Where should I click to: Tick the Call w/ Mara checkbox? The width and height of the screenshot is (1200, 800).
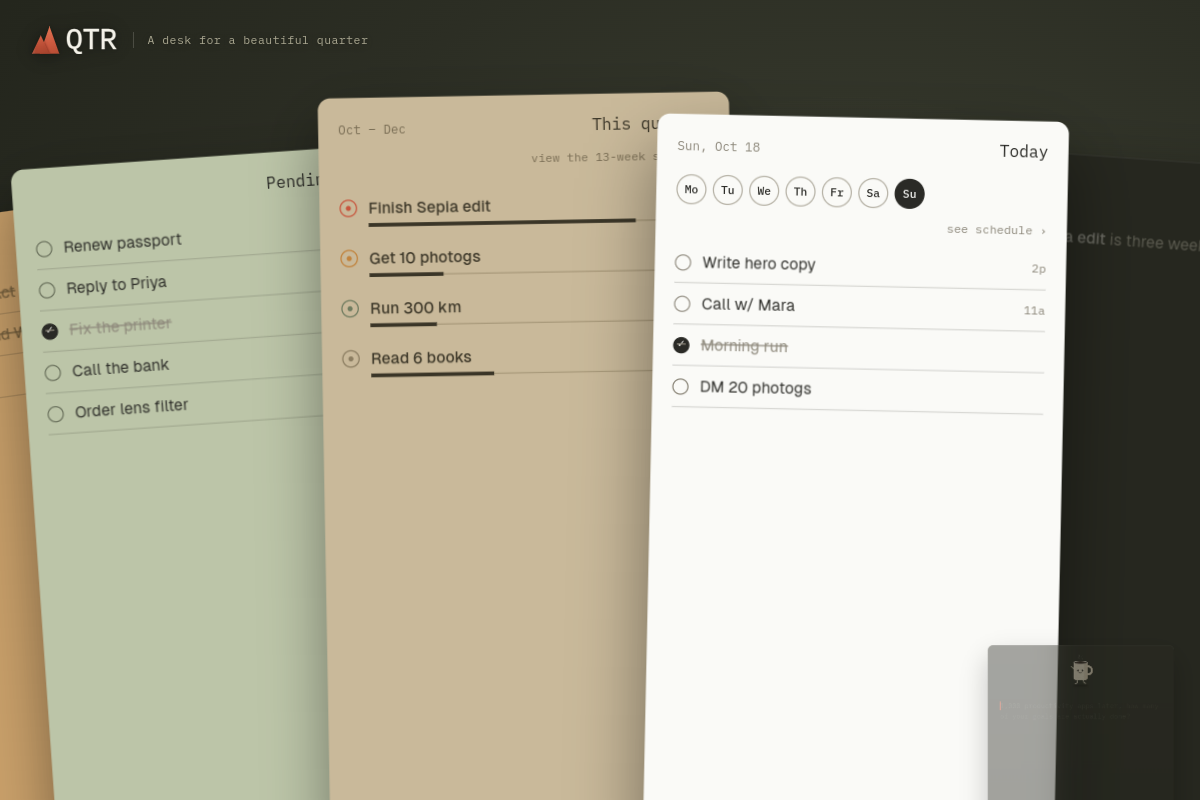pos(682,303)
